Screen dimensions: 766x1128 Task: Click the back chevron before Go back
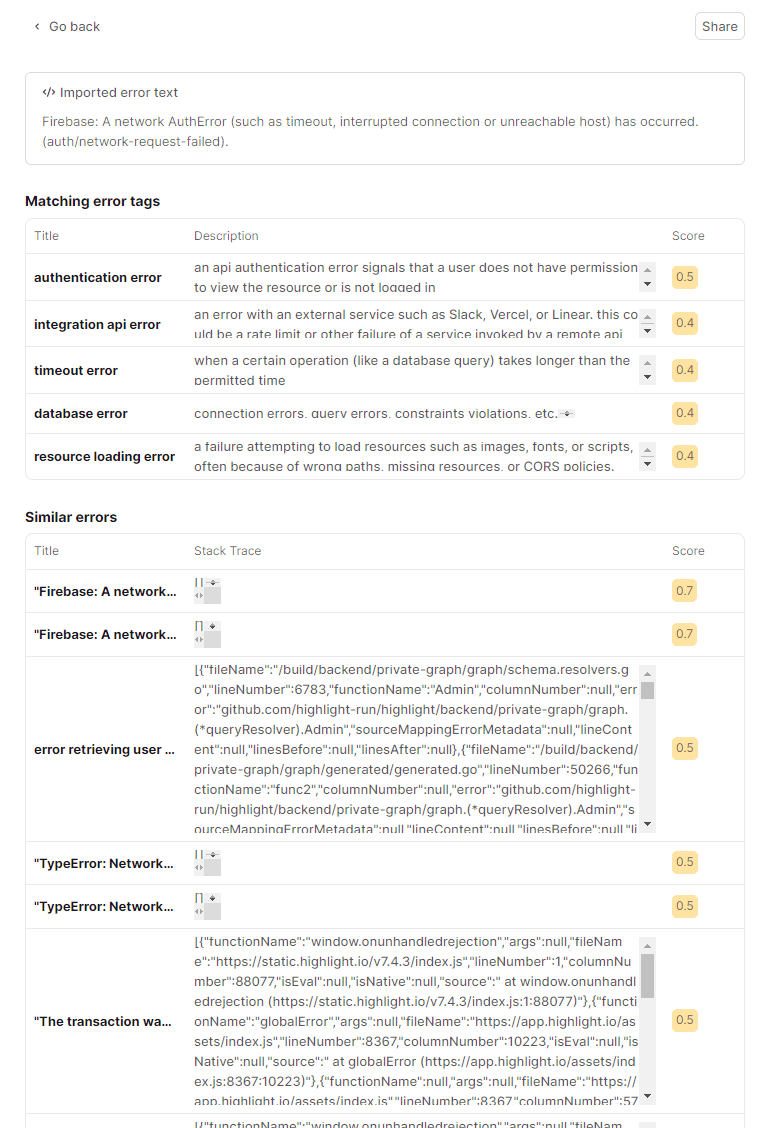click(x=37, y=27)
